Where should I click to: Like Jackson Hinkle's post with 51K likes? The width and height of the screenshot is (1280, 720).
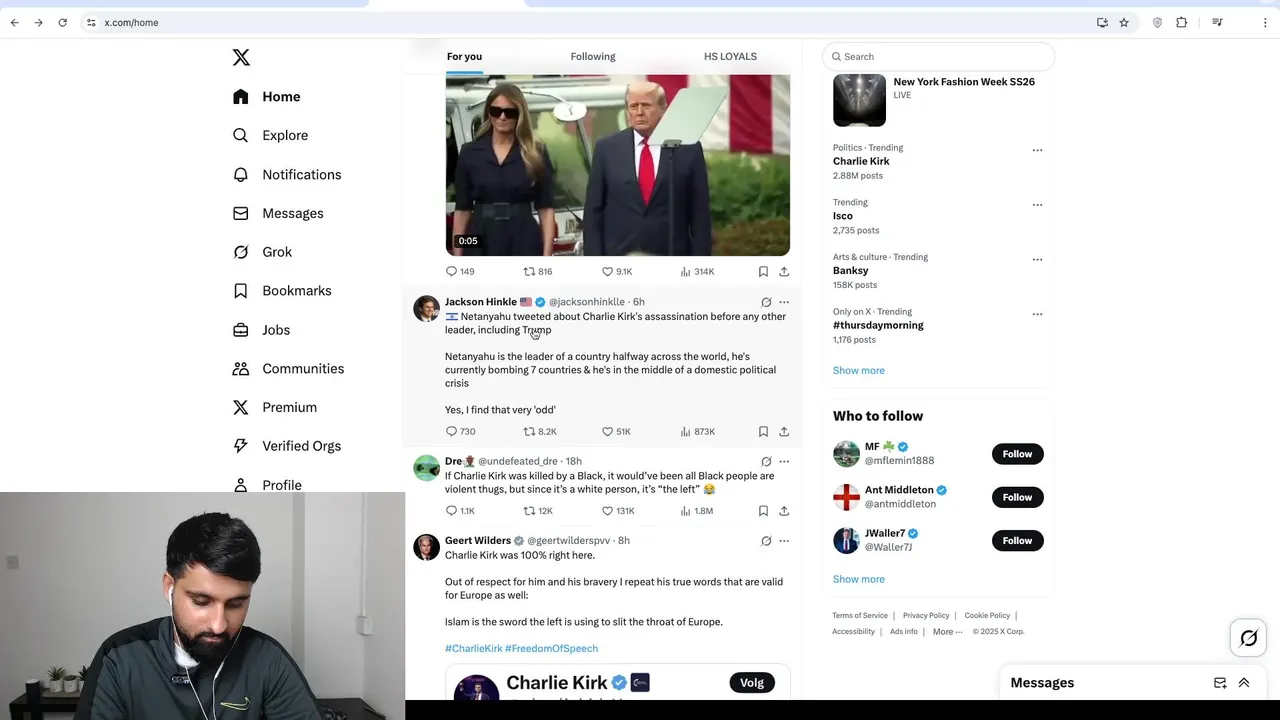(x=616, y=431)
